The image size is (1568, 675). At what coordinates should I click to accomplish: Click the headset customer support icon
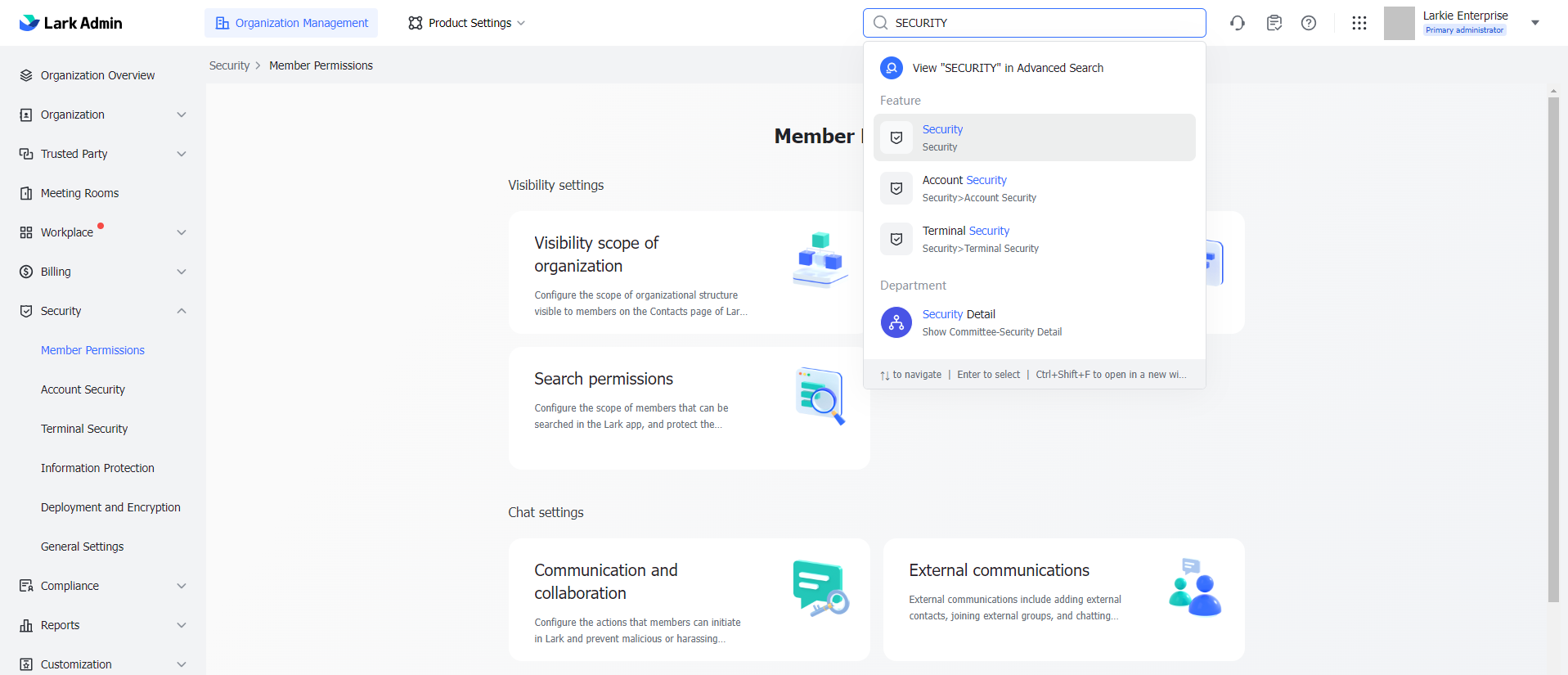click(x=1238, y=23)
